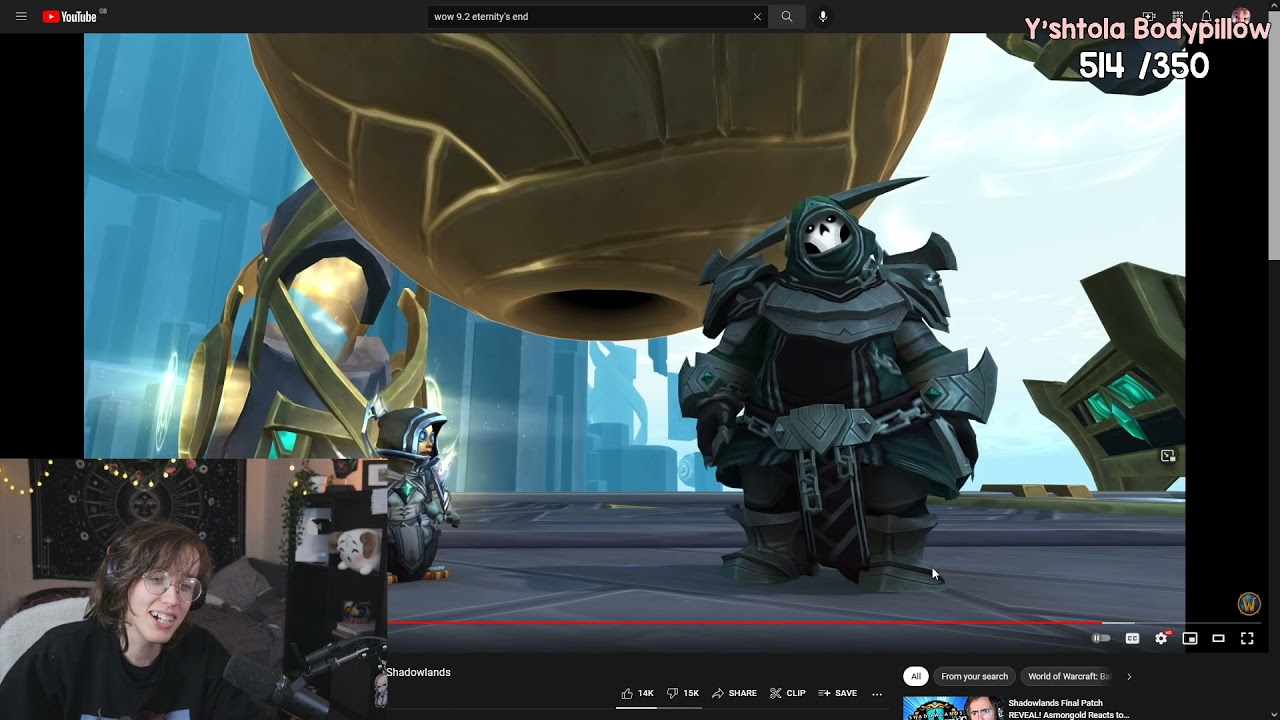Clear the search box text
1280x720 pixels.
pyautogui.click(x=757, y=16)
